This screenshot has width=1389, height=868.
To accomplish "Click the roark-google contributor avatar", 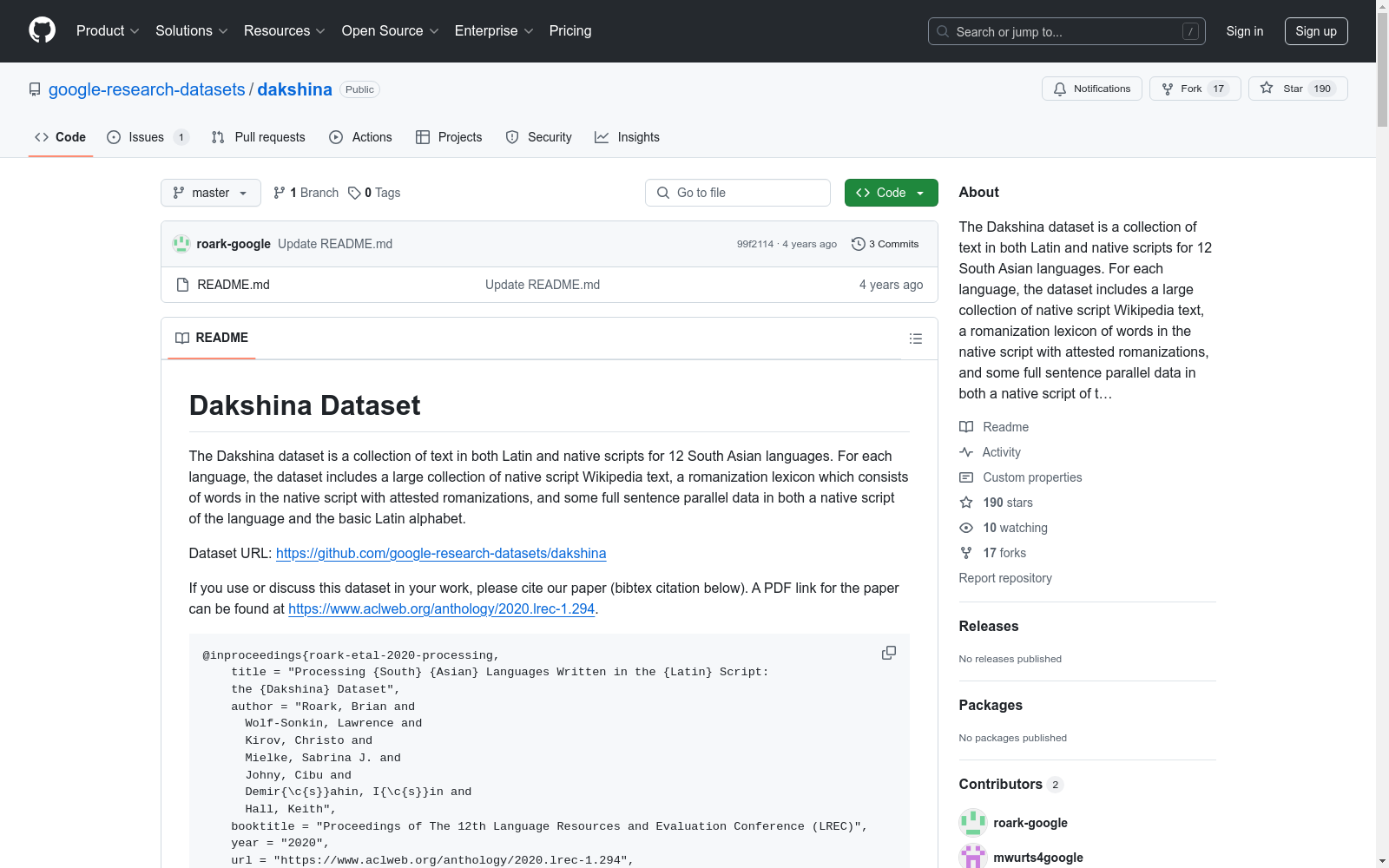I will pos(973,823).
